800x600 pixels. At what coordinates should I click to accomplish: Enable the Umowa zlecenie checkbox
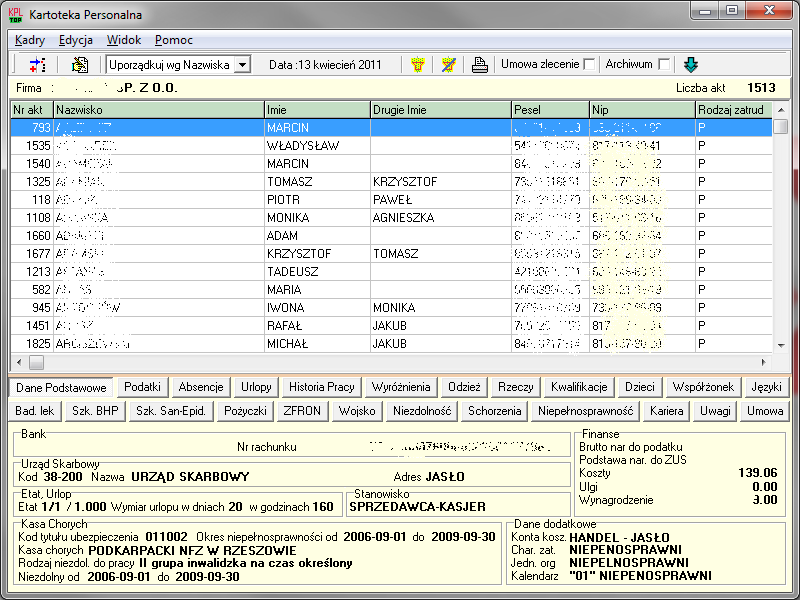[589, 64]
